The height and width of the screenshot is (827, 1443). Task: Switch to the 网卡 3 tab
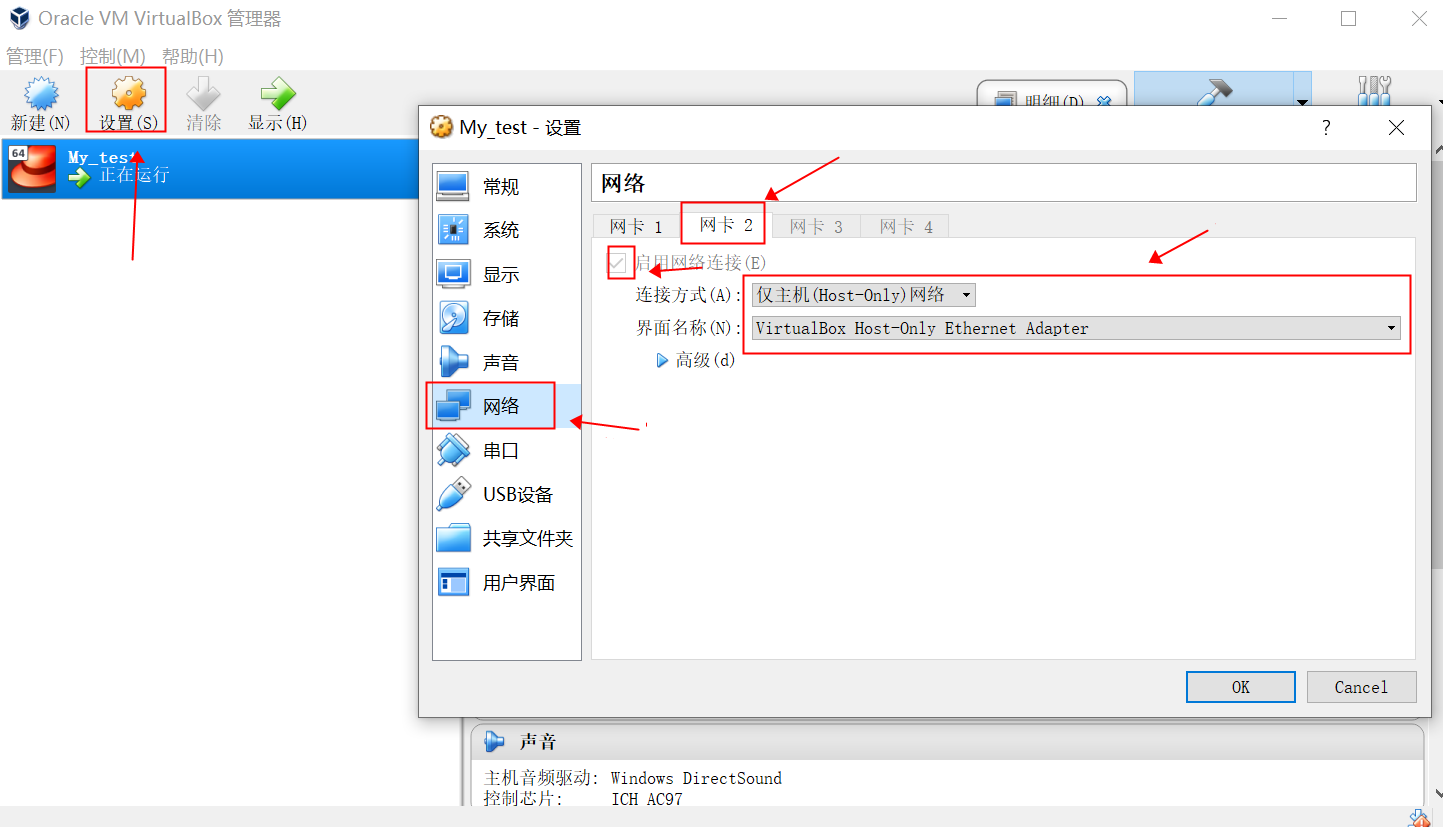[815, 226]
